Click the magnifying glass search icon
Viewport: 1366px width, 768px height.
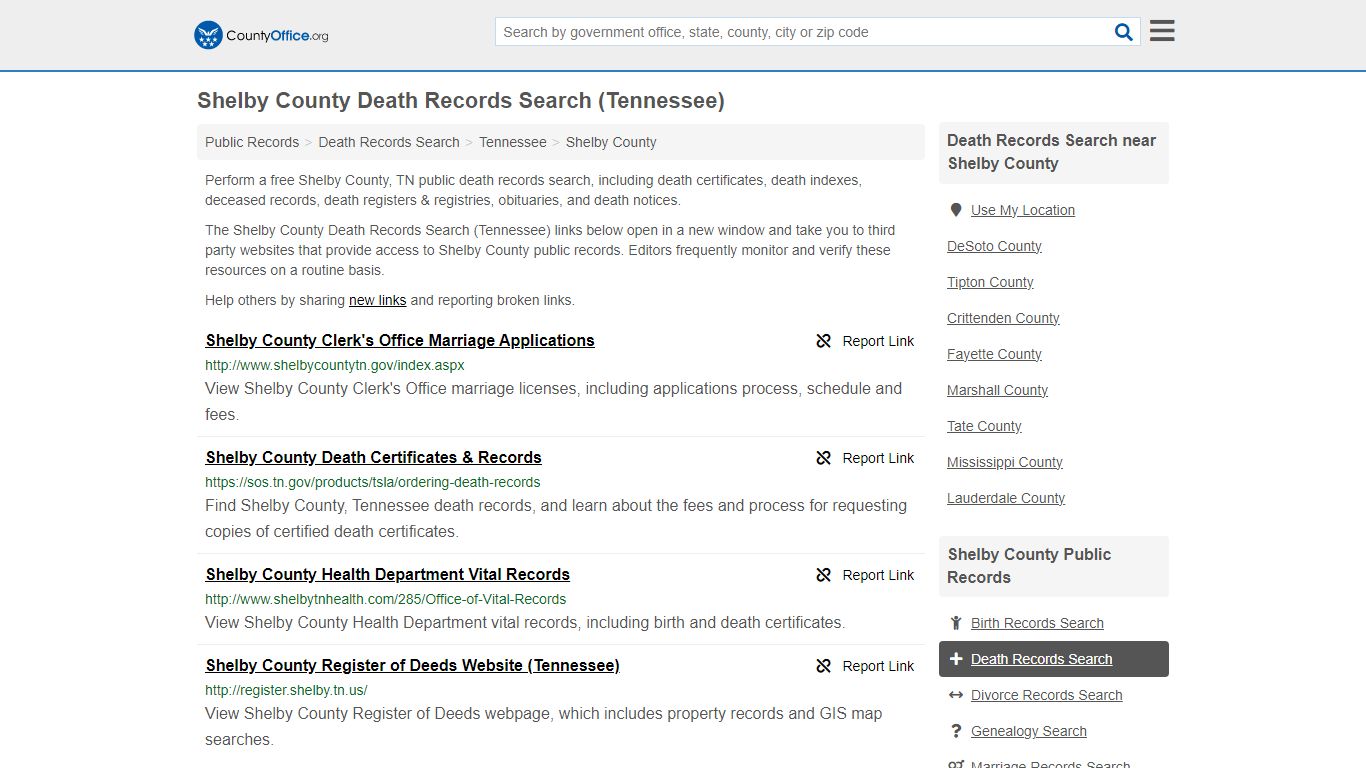point(1124,32)
